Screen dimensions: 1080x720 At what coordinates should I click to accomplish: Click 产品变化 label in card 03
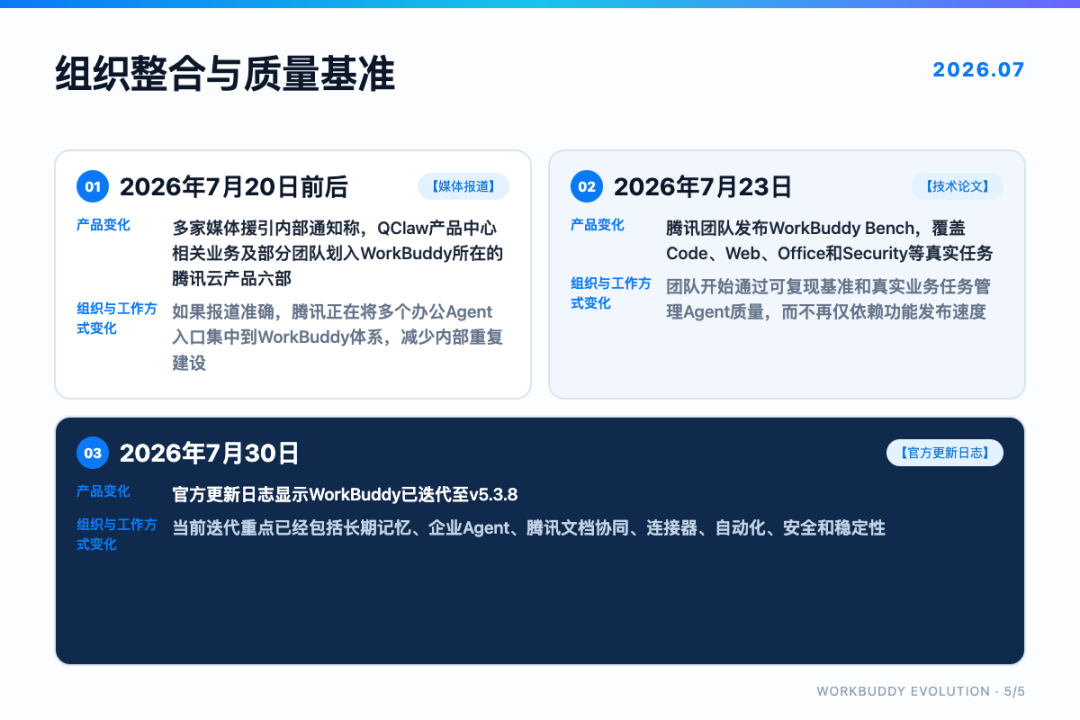coord(103,491)
